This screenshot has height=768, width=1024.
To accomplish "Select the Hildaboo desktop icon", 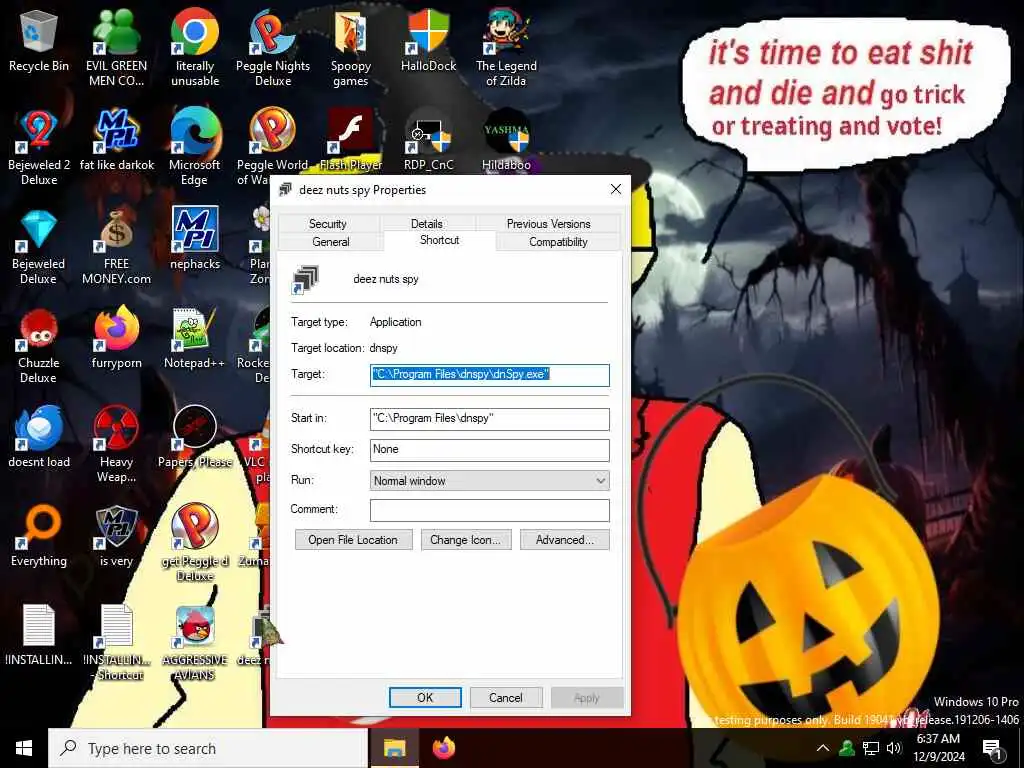I will [506, 141].
